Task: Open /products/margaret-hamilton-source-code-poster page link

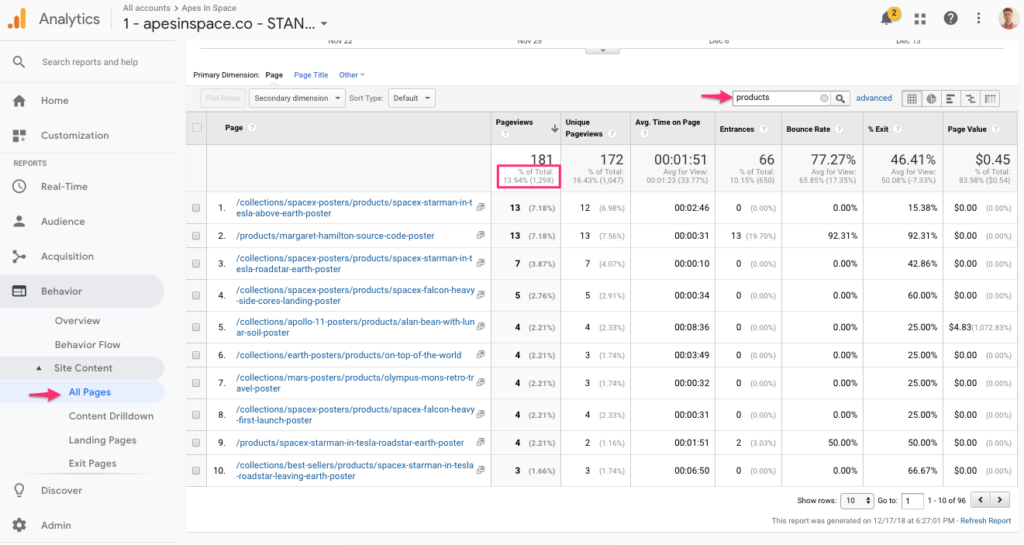Action: click(x=335, y=236)
